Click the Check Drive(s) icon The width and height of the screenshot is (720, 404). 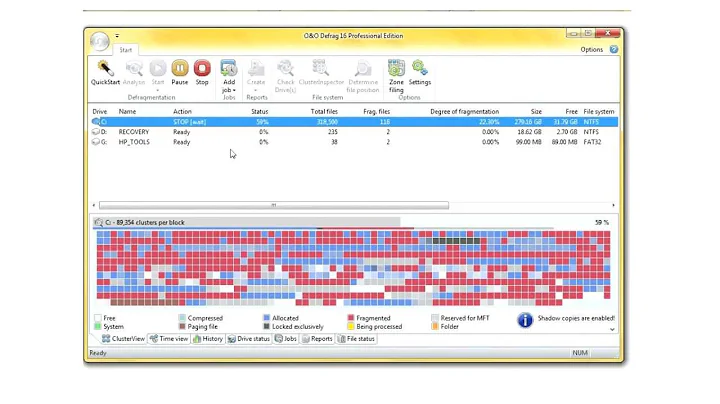click(x=285, y=68)
